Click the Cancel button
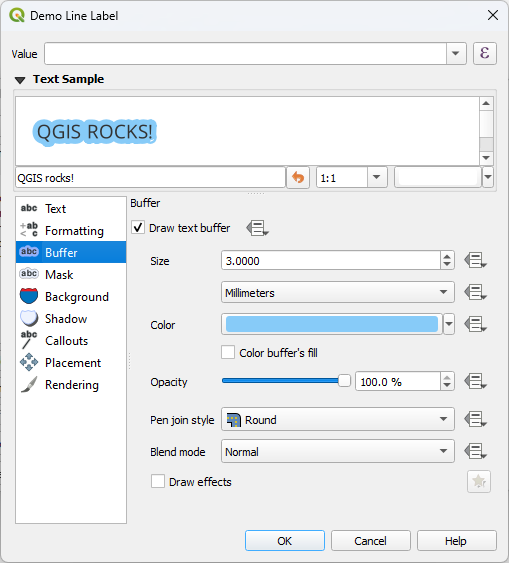The height and width of the screenshot is (563, 509). click(x=370, y=541)
